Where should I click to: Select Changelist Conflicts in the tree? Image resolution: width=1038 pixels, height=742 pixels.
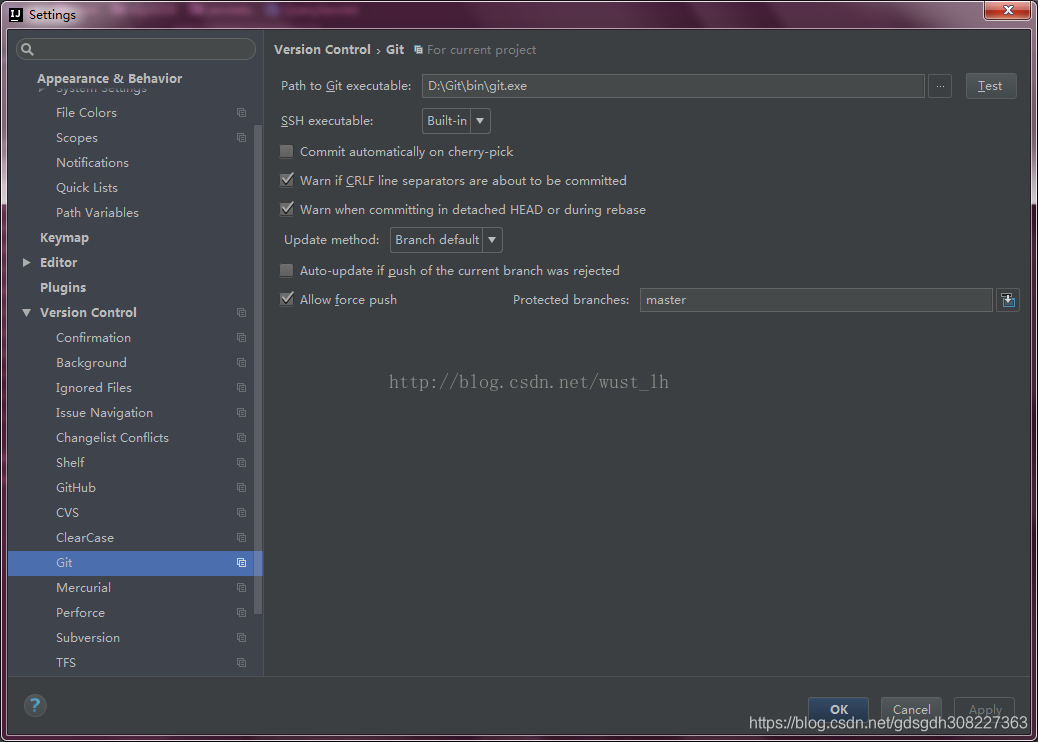coord(112,438)
